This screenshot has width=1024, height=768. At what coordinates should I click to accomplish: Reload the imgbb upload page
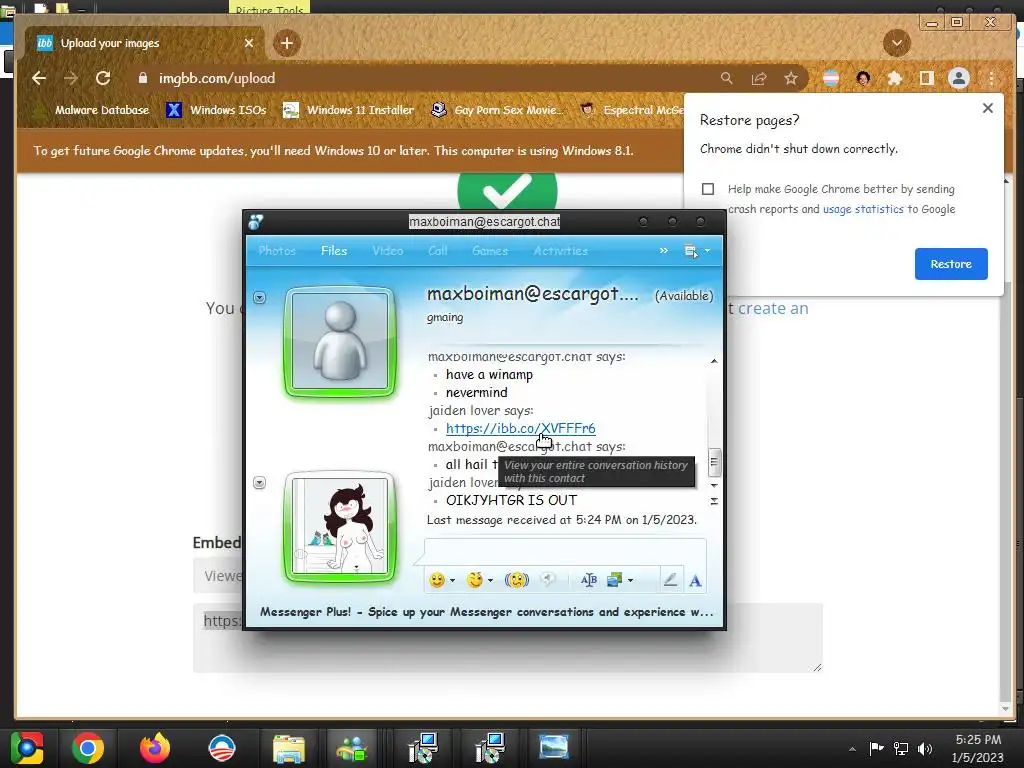coord(103,78)
